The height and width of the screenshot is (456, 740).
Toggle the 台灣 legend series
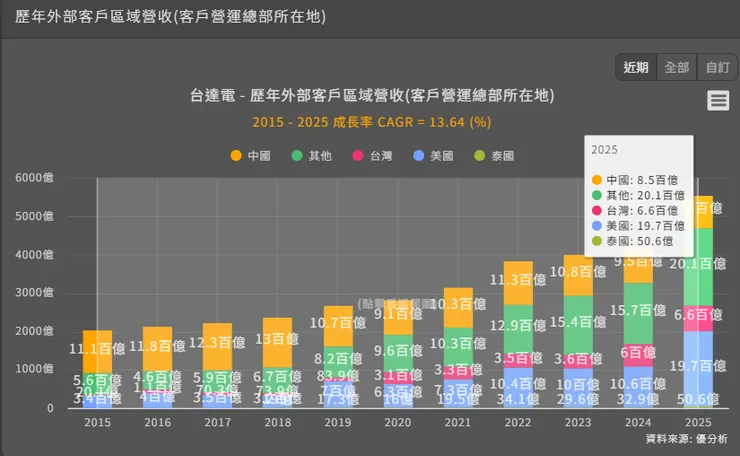point(372,156)
